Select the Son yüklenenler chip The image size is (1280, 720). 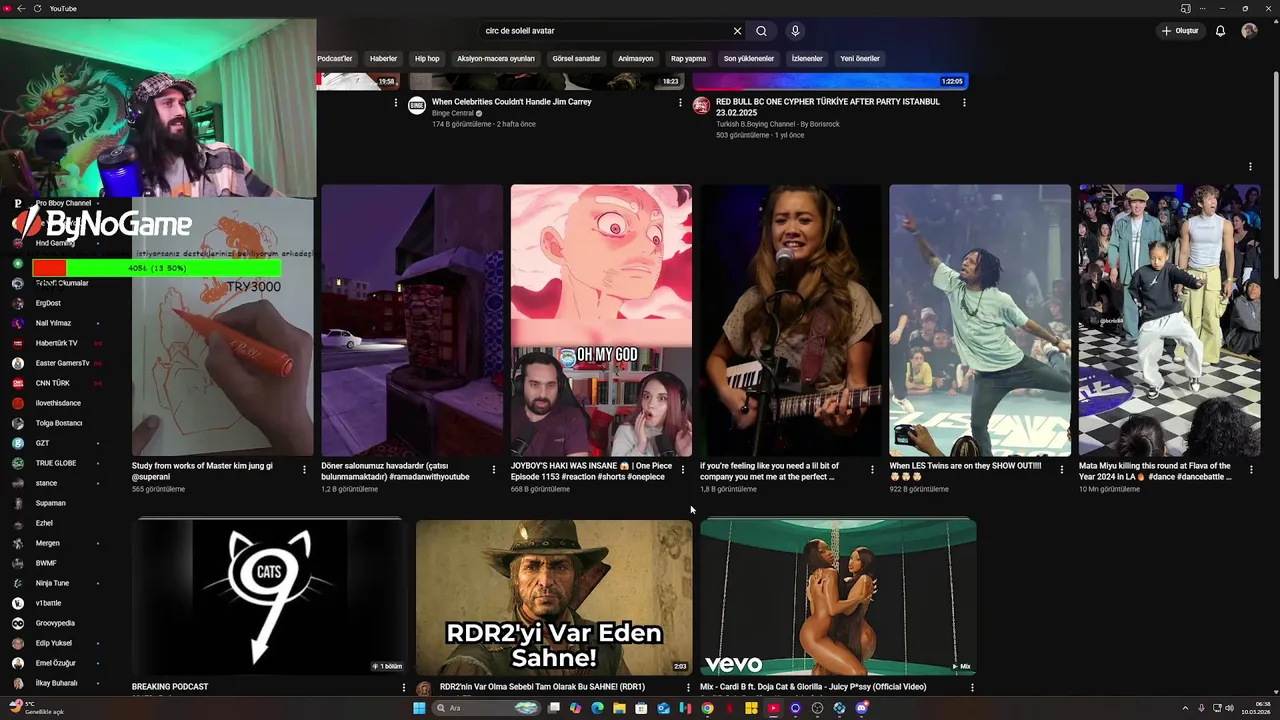(x=749, y=58)
